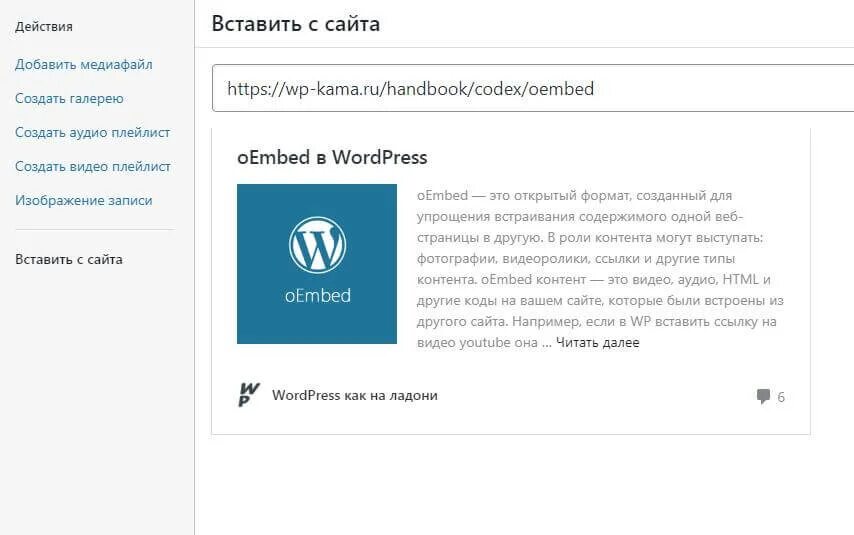Open Изображение записи option
The height and width of the screenshot is (535, 854).
[83, 200]
